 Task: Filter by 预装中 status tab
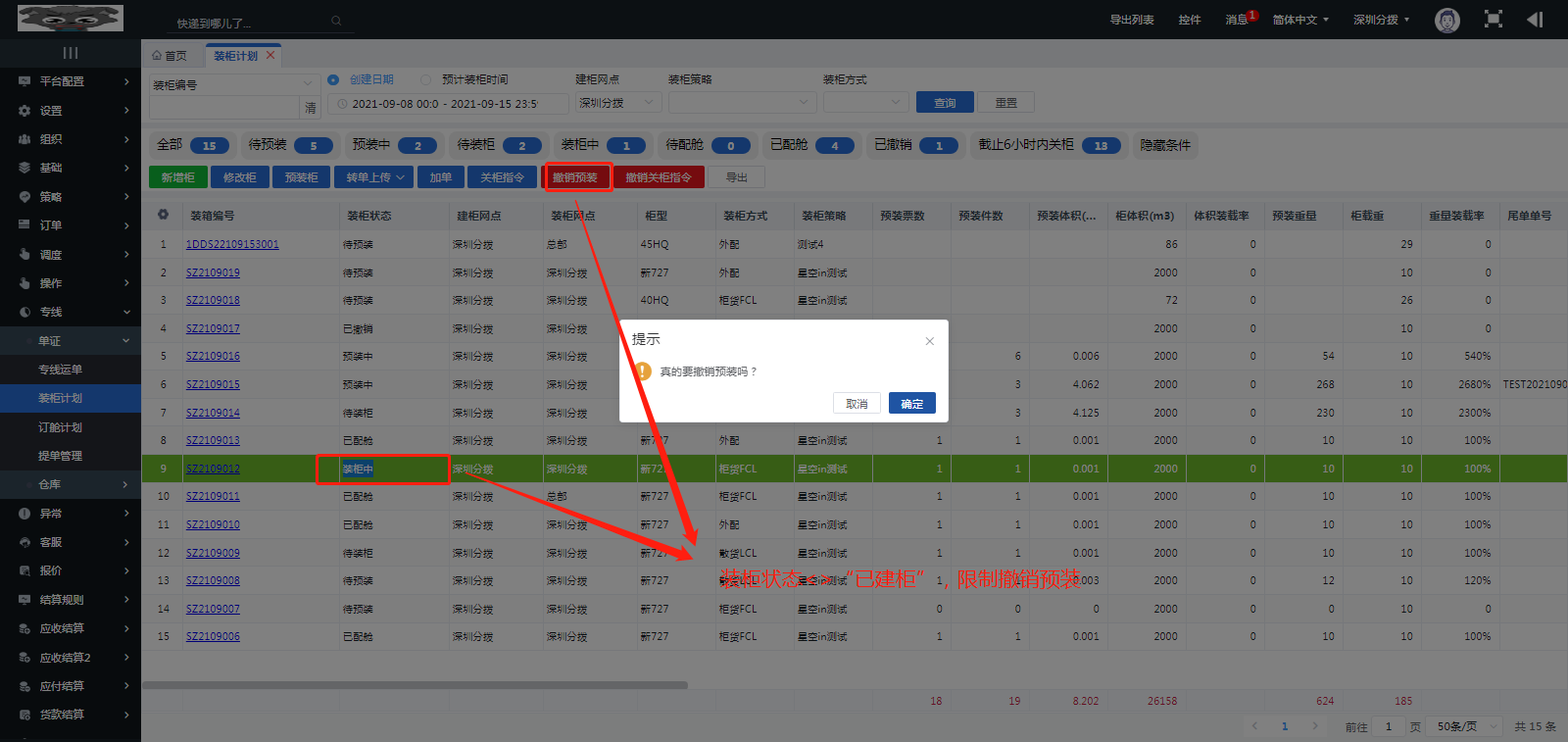coord(394,145)
